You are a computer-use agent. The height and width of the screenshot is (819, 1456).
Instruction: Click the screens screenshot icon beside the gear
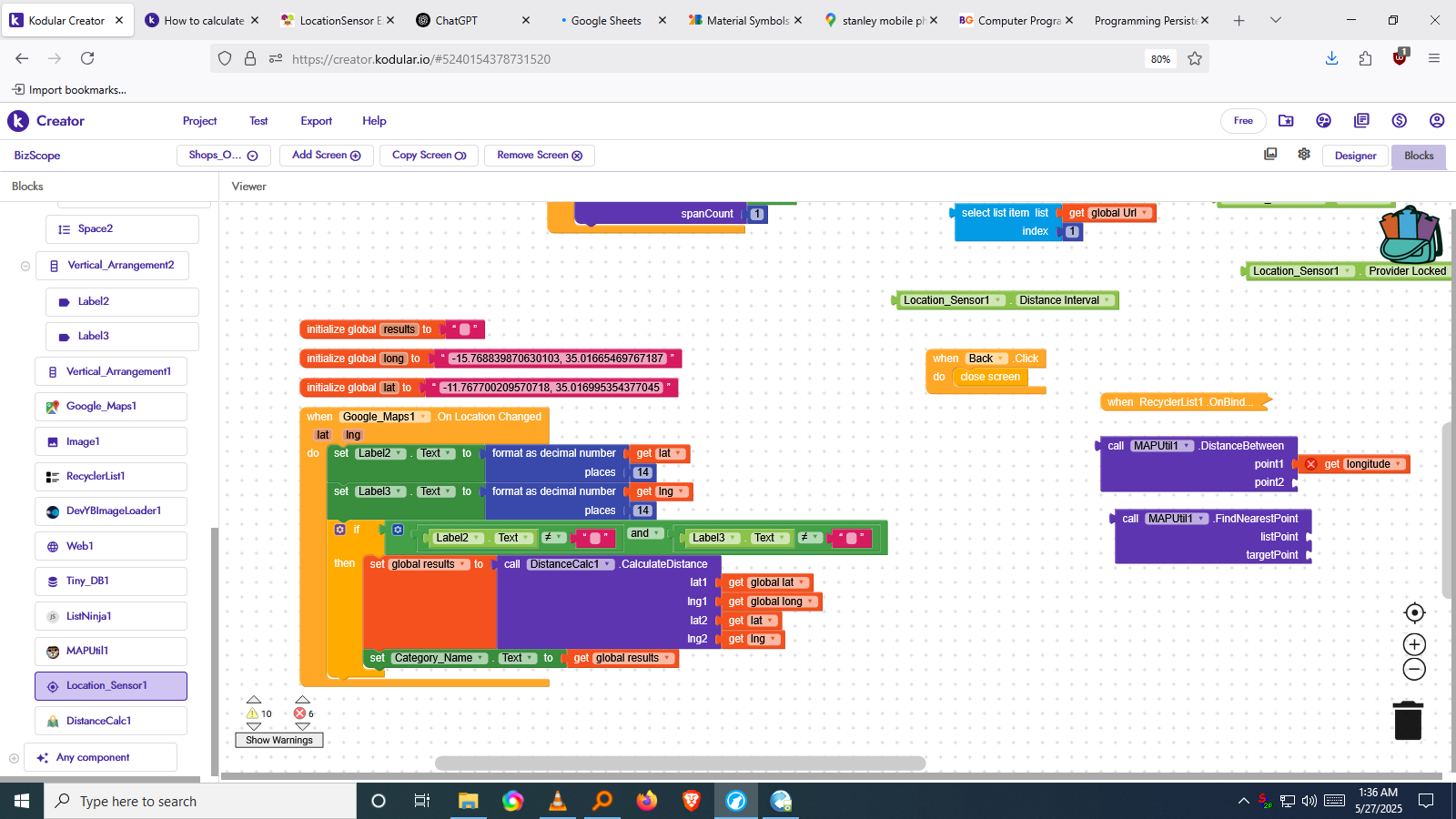(1270, 155)
